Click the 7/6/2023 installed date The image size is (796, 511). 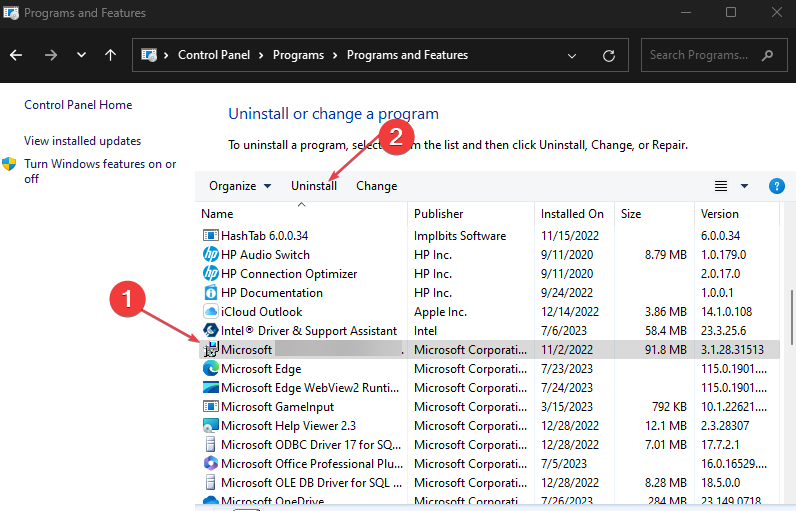pos(563,330)
